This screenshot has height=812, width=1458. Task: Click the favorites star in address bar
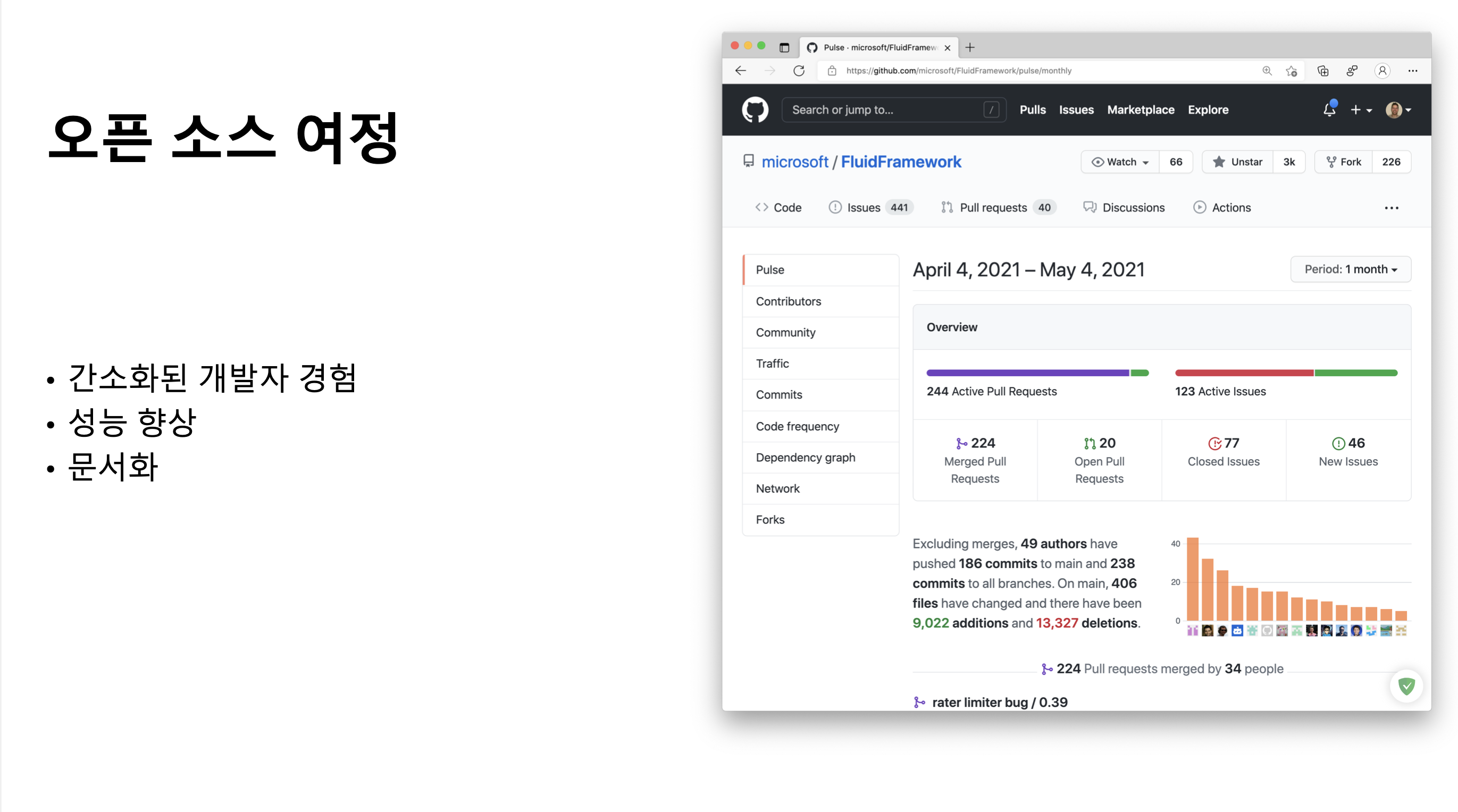1292,71
